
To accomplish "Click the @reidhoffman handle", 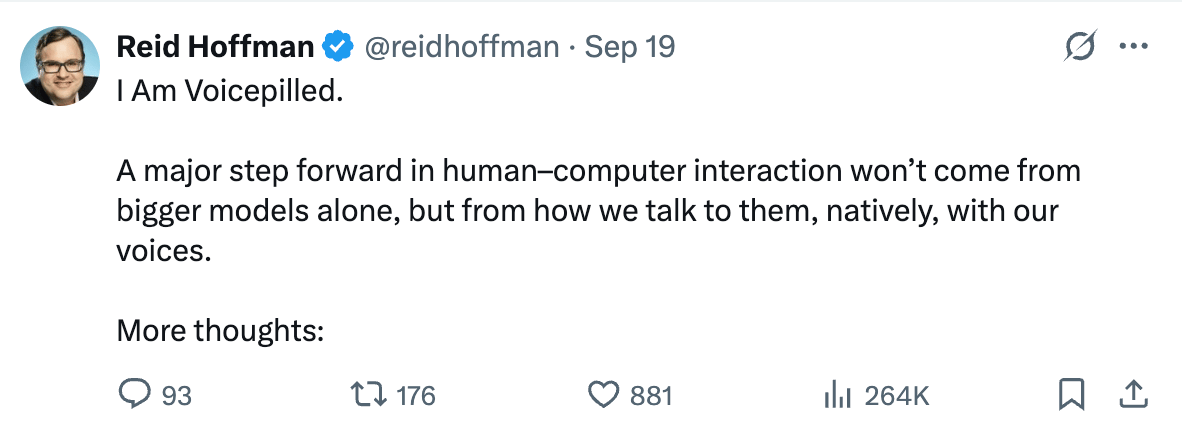I will [x=463, y=46].
